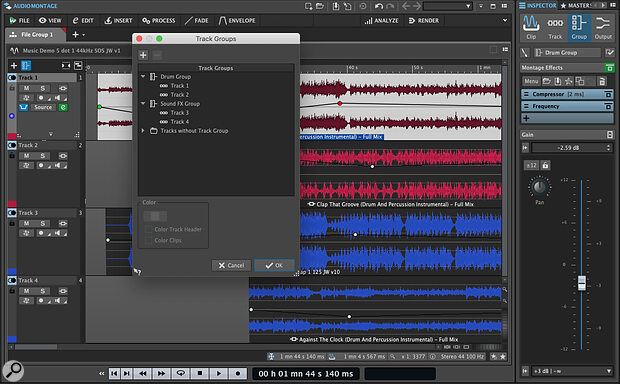
Task: Skip to start marker in transport
Action: click(114, 373)
